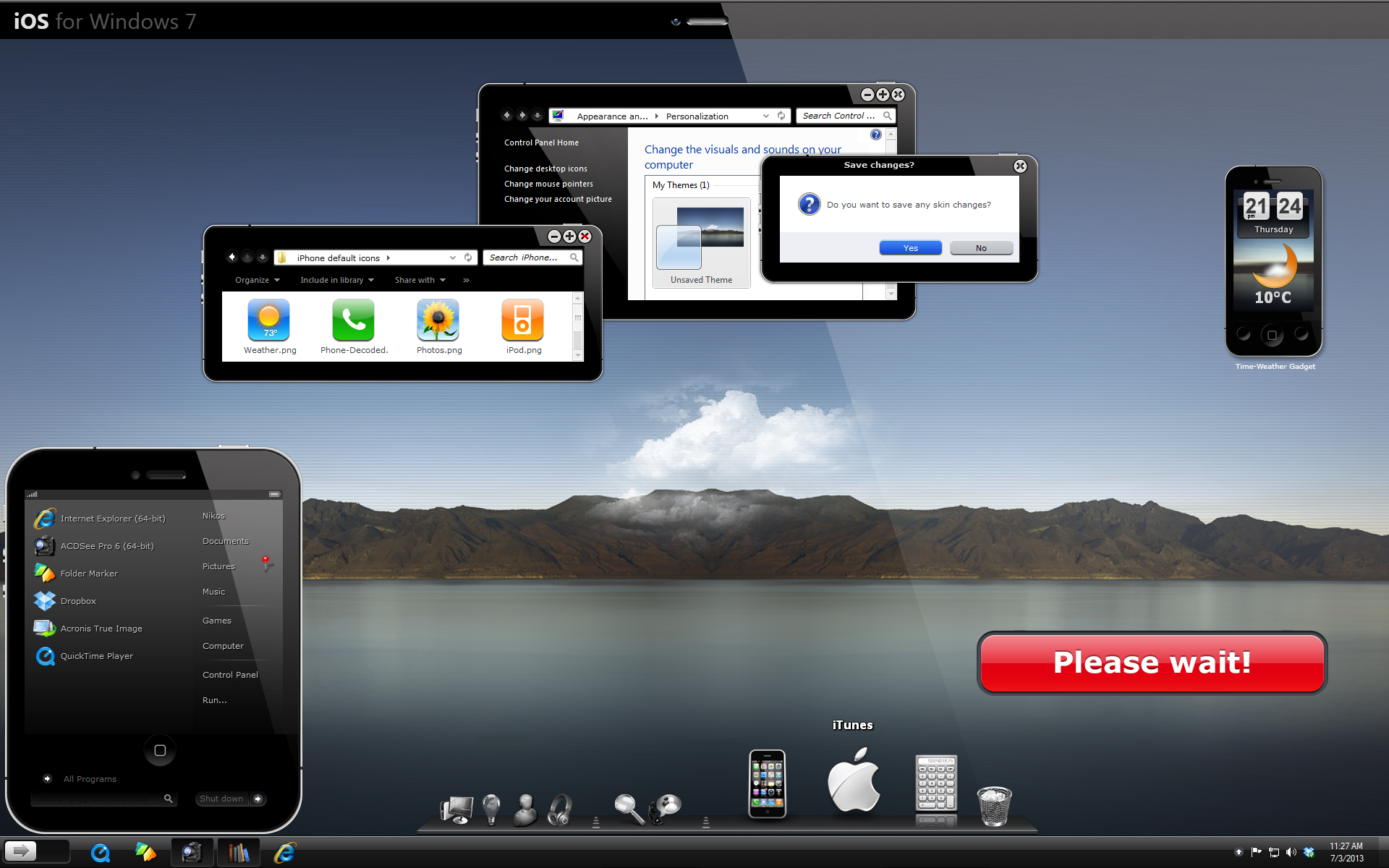Screen dimensions: 1389x868
Task: Open the Shut down options arrow
Action: tap(258, 799)
